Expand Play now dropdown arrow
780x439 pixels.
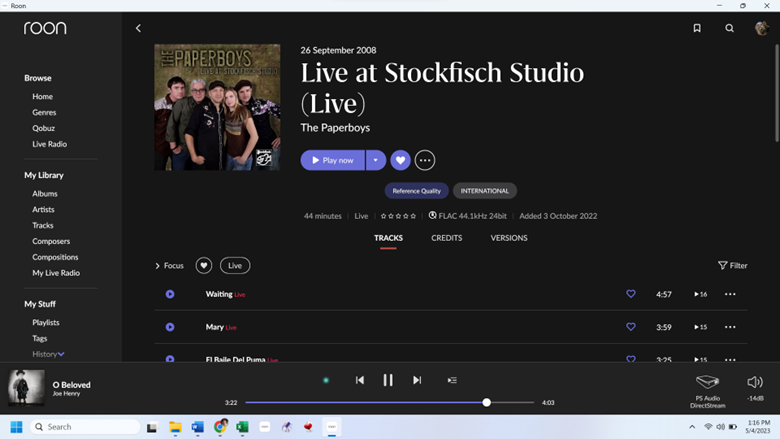coord(376,160)
